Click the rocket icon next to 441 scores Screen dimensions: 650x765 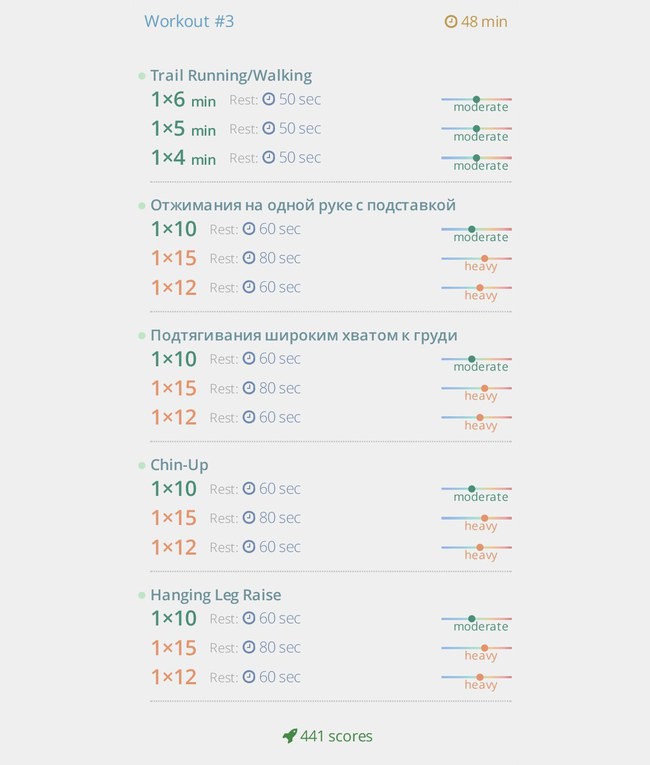(290, 736)
